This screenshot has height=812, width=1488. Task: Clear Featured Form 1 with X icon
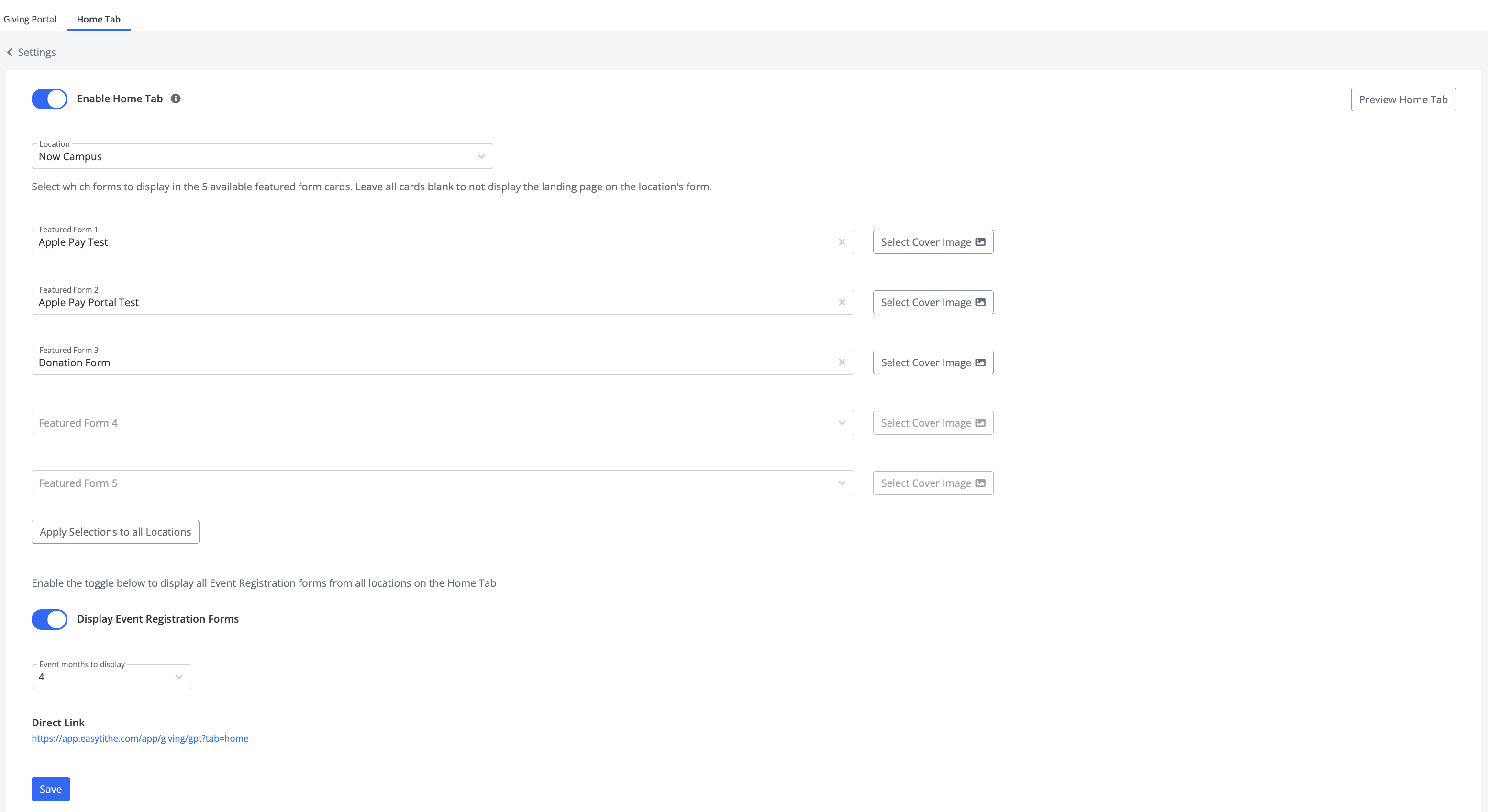click(x=842, y=242)
